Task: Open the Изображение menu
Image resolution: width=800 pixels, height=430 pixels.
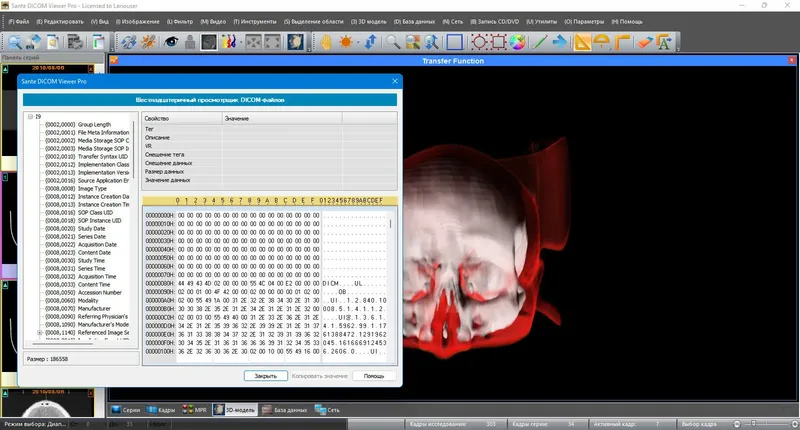Action: (138, 21)
